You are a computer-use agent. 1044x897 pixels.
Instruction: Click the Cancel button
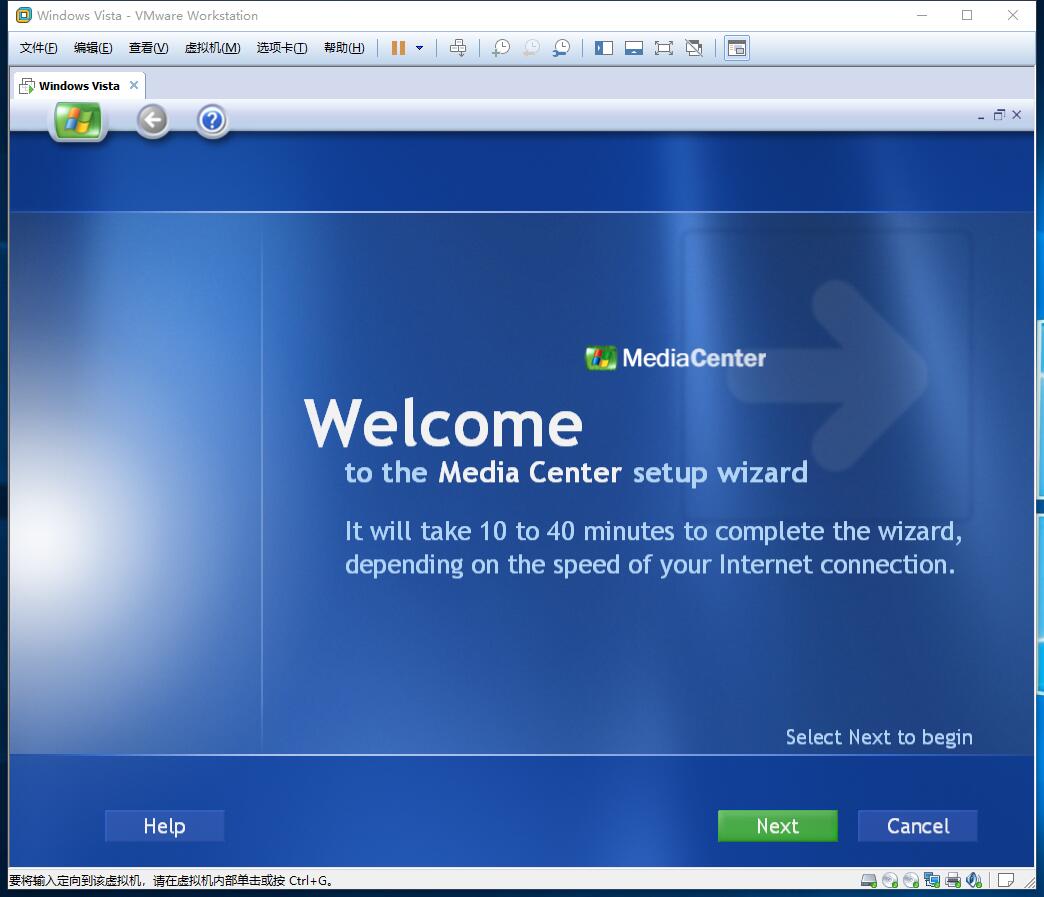point(917,826)
